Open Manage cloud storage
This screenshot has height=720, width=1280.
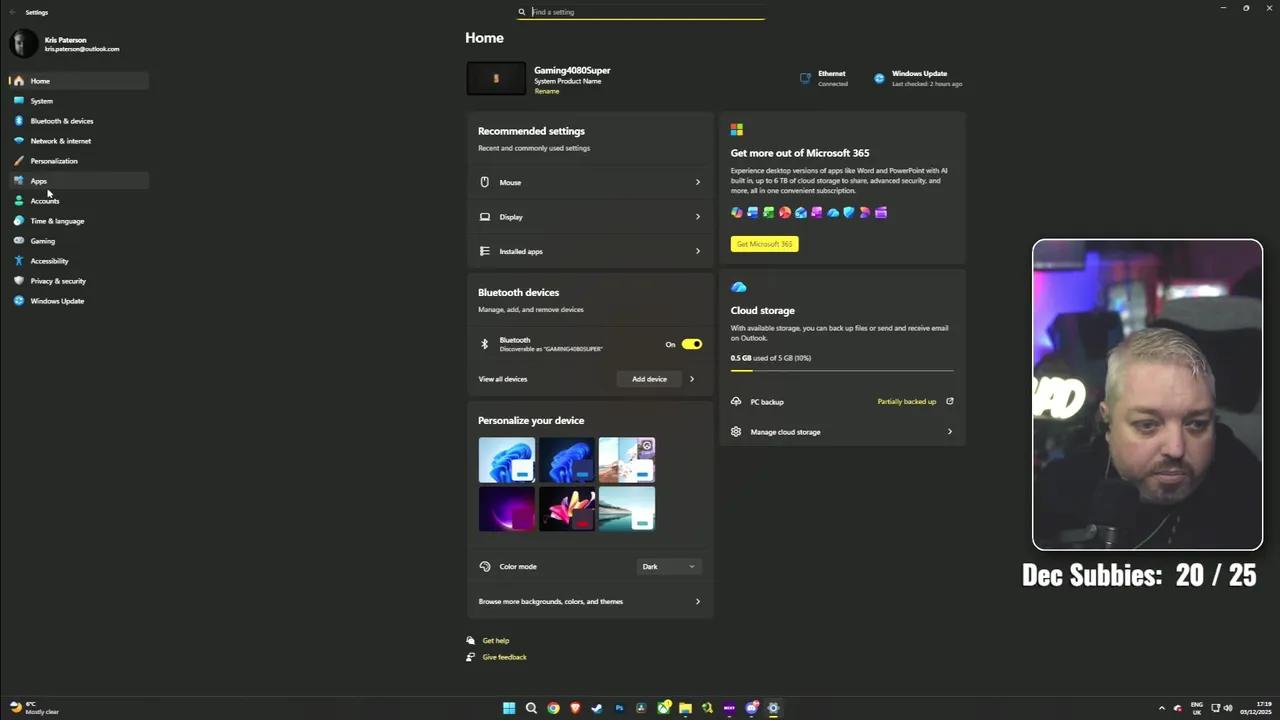pyautogui.click(x=842, y=432)
